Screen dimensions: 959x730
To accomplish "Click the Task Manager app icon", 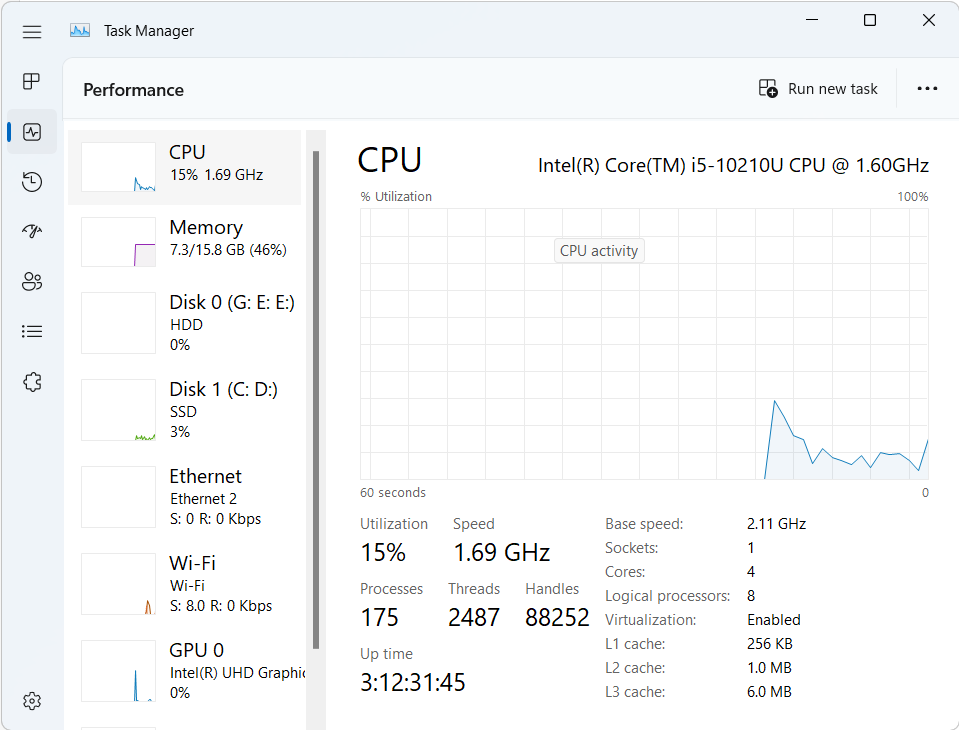I will (80, 31).
